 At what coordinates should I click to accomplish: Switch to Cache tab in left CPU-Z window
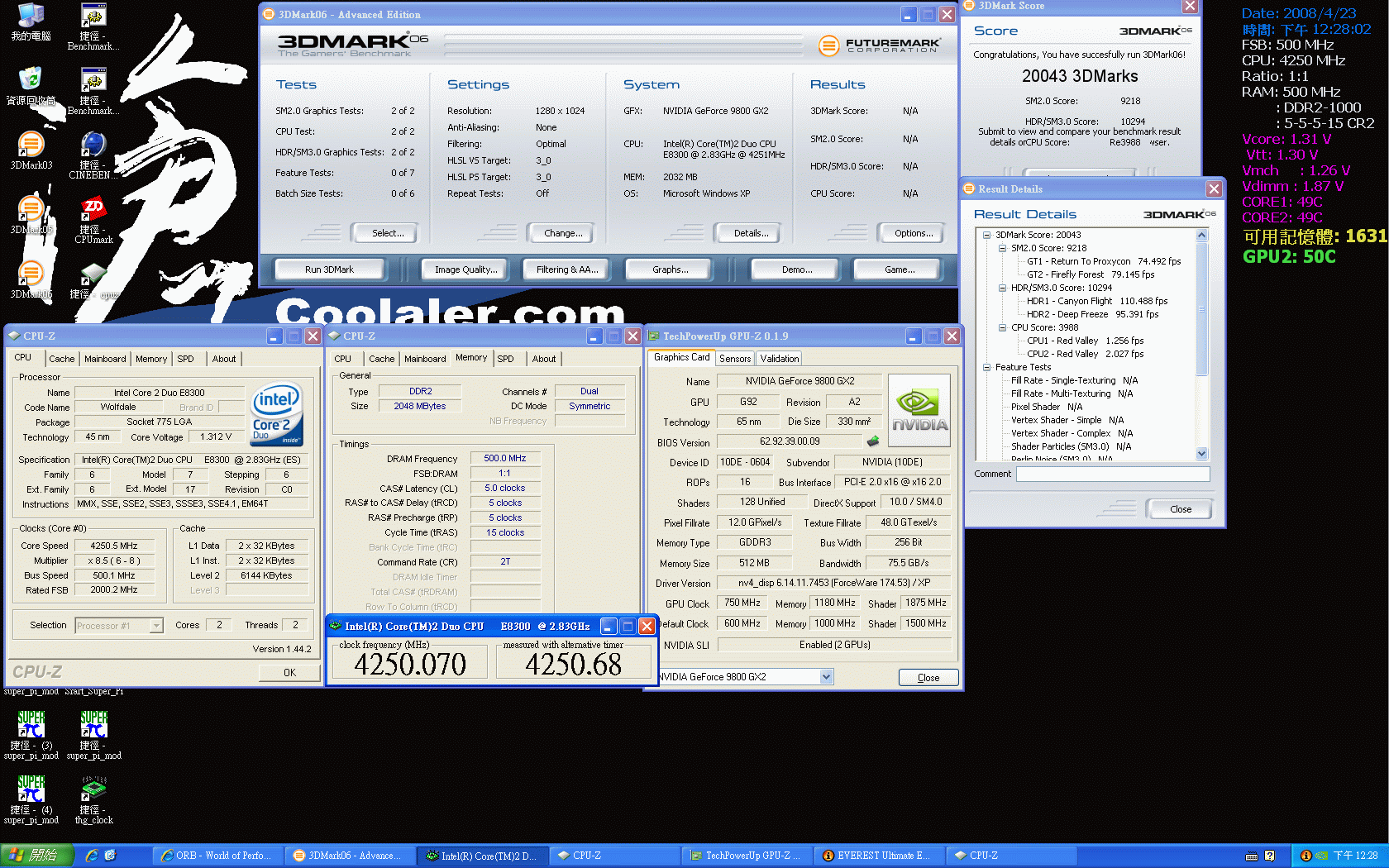61,359
